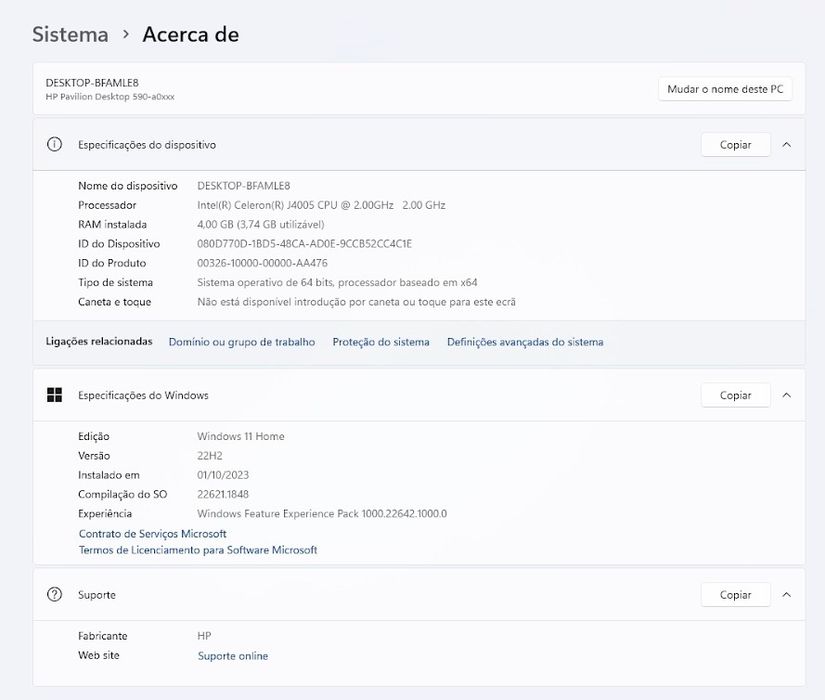Screen dimensions: 825x700
Task: Open the Suporte online web site link
Action: pyautogui.click(x=233, y=656)
